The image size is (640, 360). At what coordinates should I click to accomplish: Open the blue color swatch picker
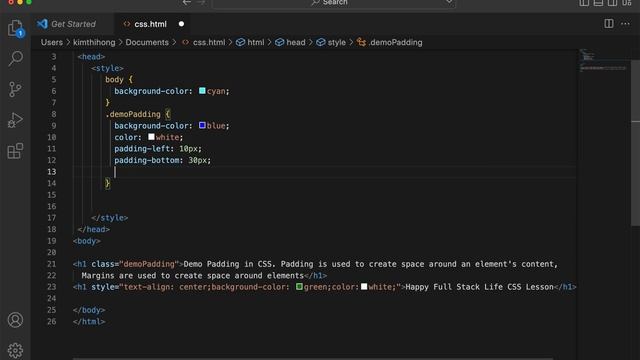coord(202,125)
